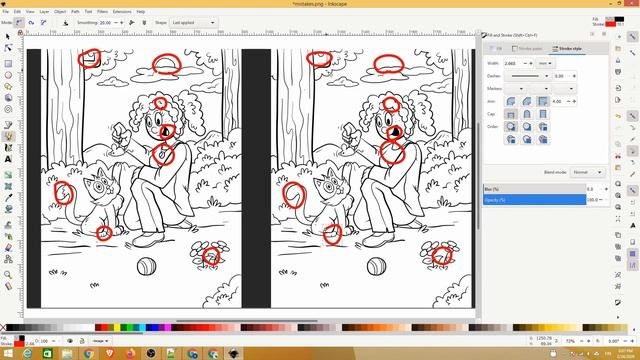Image resolution: width=640 pixels, height=360 pixels.
Task: Select the Mesh gradient tool
Action: click(x=8, y=186)
